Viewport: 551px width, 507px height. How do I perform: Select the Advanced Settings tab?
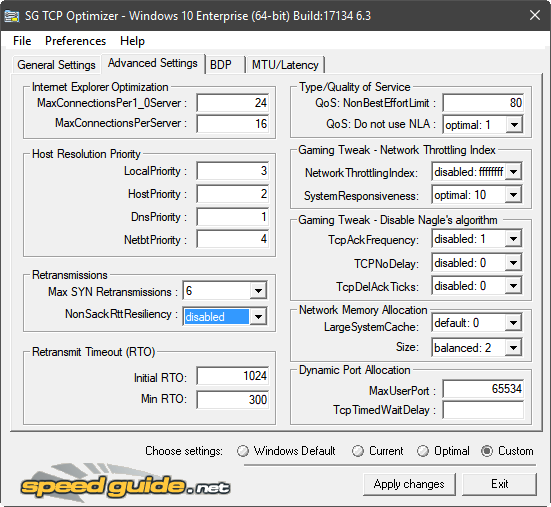[x=153, y=63]
